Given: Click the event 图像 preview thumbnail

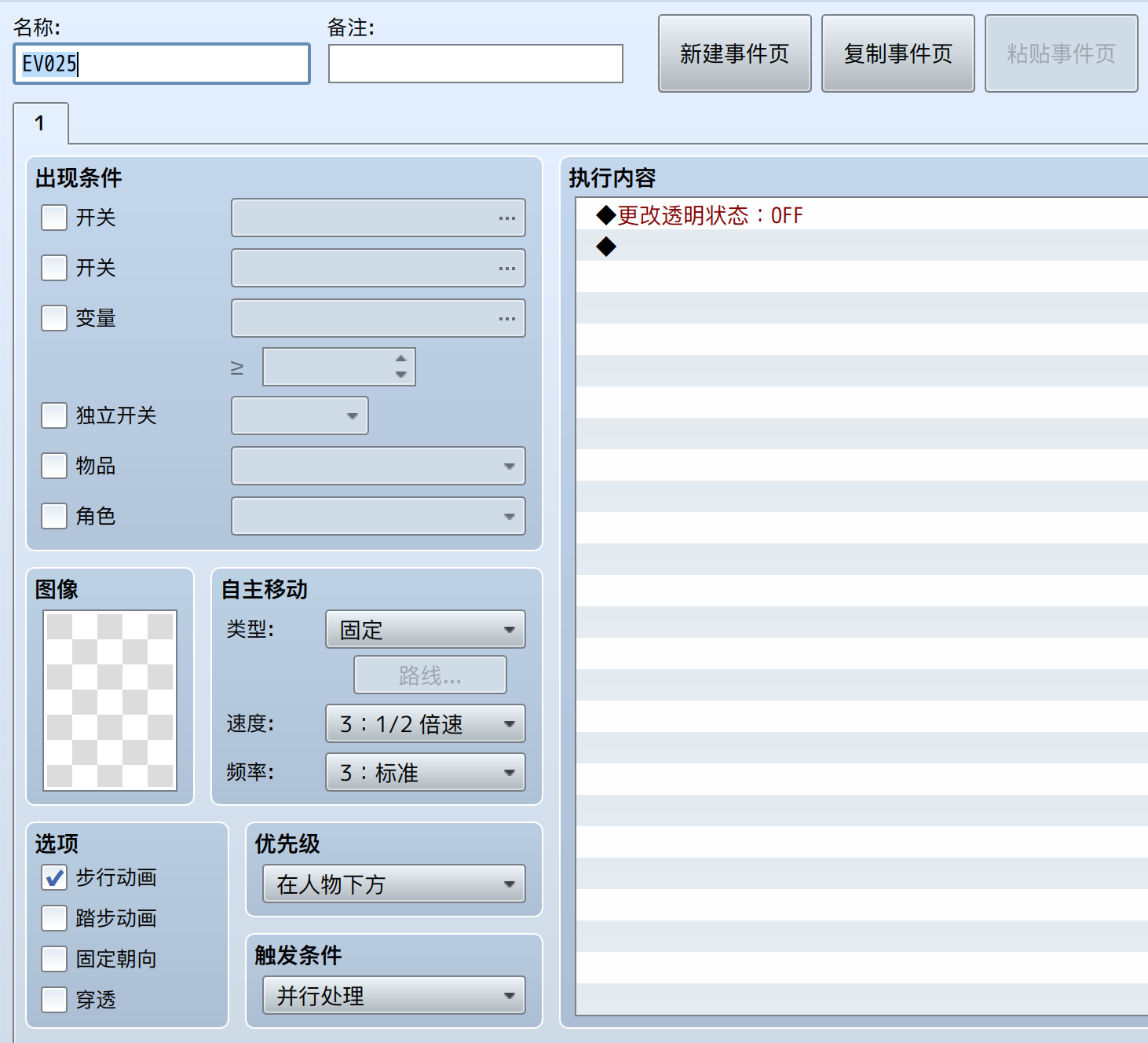Looking at the screenshot, I should pos(110,701).
